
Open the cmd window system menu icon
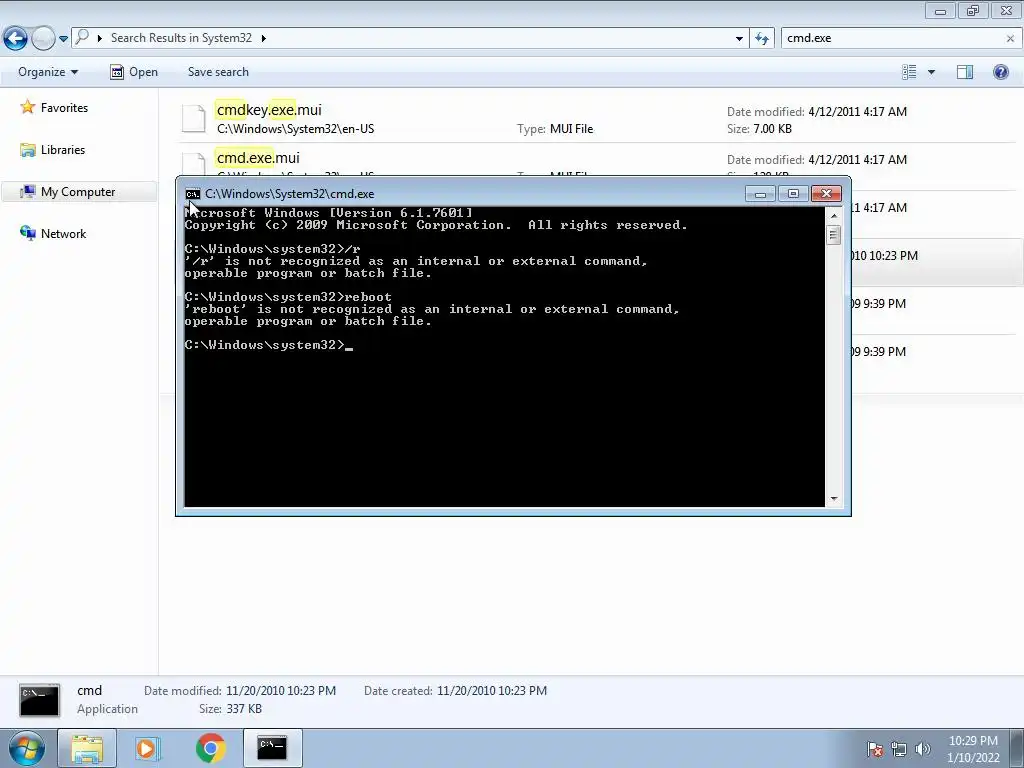193,194
